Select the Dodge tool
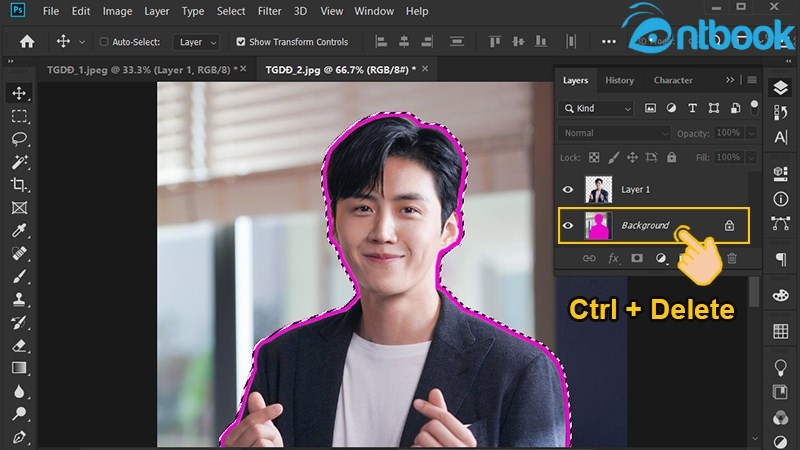This screenshot has width=800, height=450. click(x=19, y=414)
